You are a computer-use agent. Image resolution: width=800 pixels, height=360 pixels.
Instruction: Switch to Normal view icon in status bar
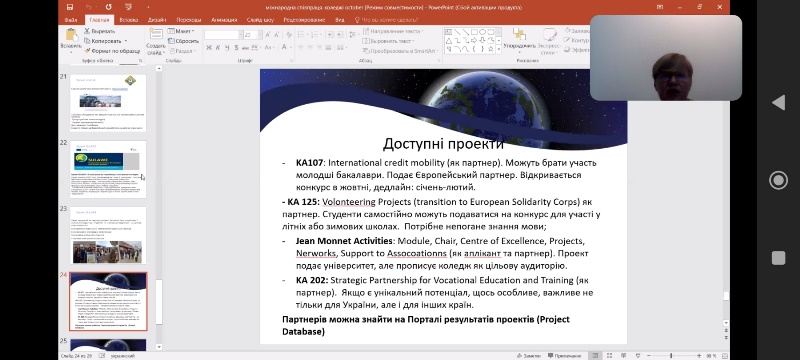(595, 355)
